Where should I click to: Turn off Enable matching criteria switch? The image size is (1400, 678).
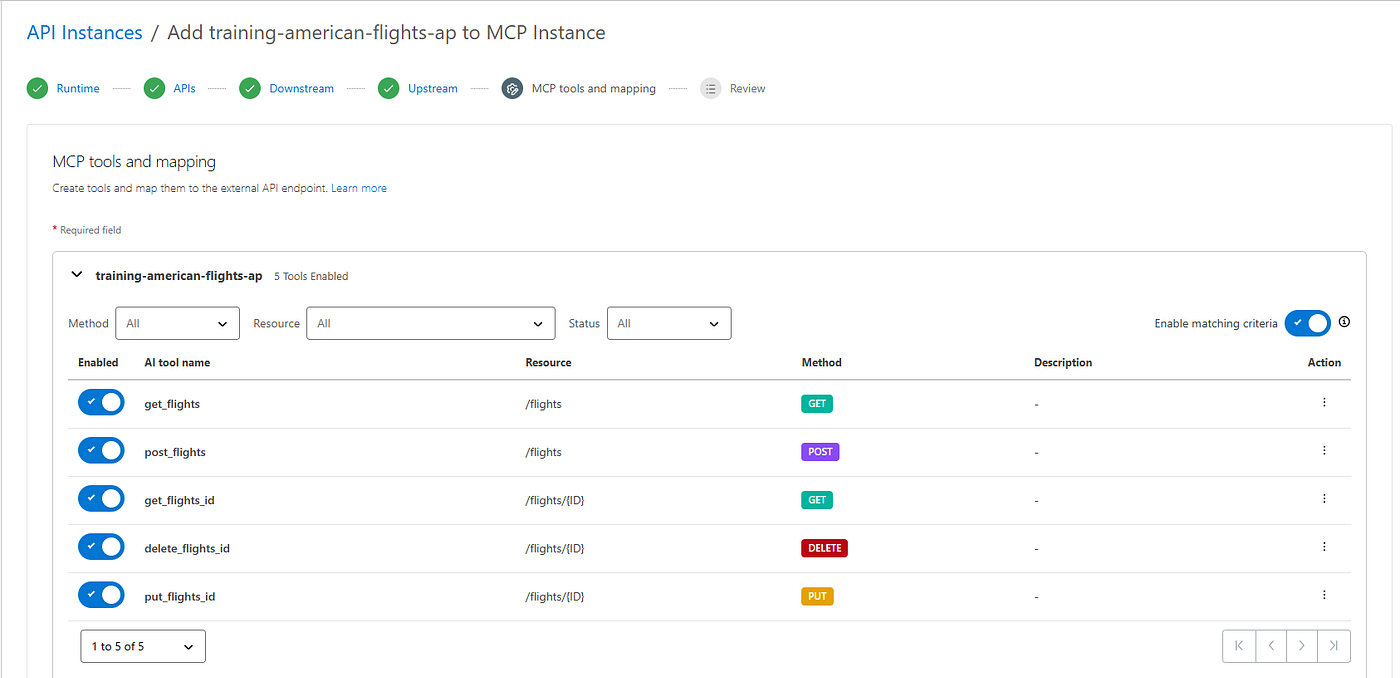click(1308, 323)
